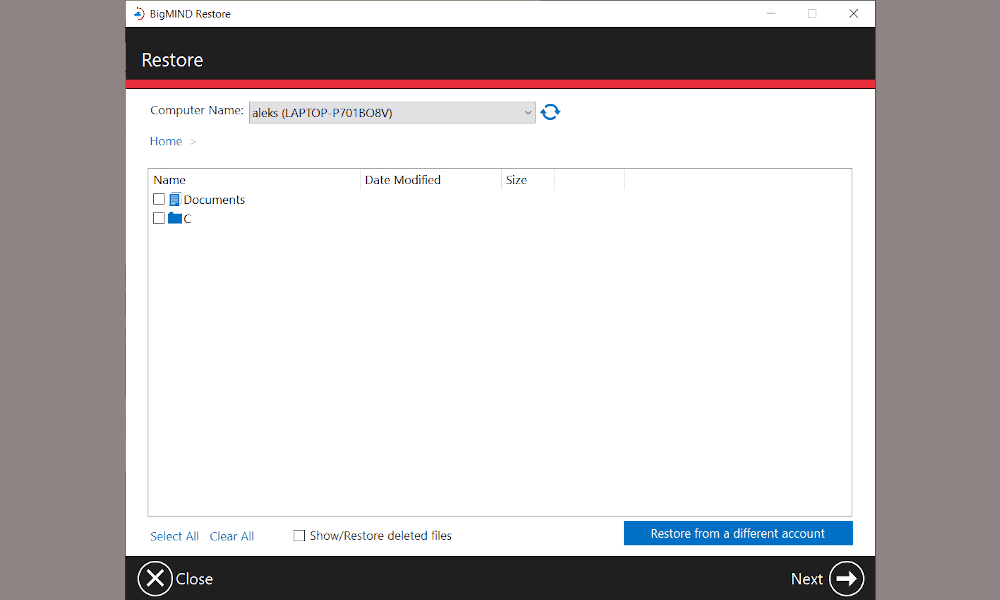This screenshot has height=600, width=1000.
Task: Sort by Date Modified column header
Action: [x=431, y=180]
